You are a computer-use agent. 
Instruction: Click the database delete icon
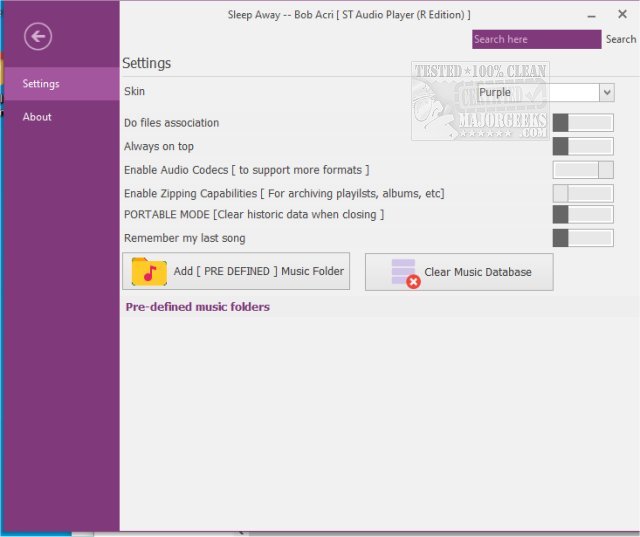click(405, 273)
